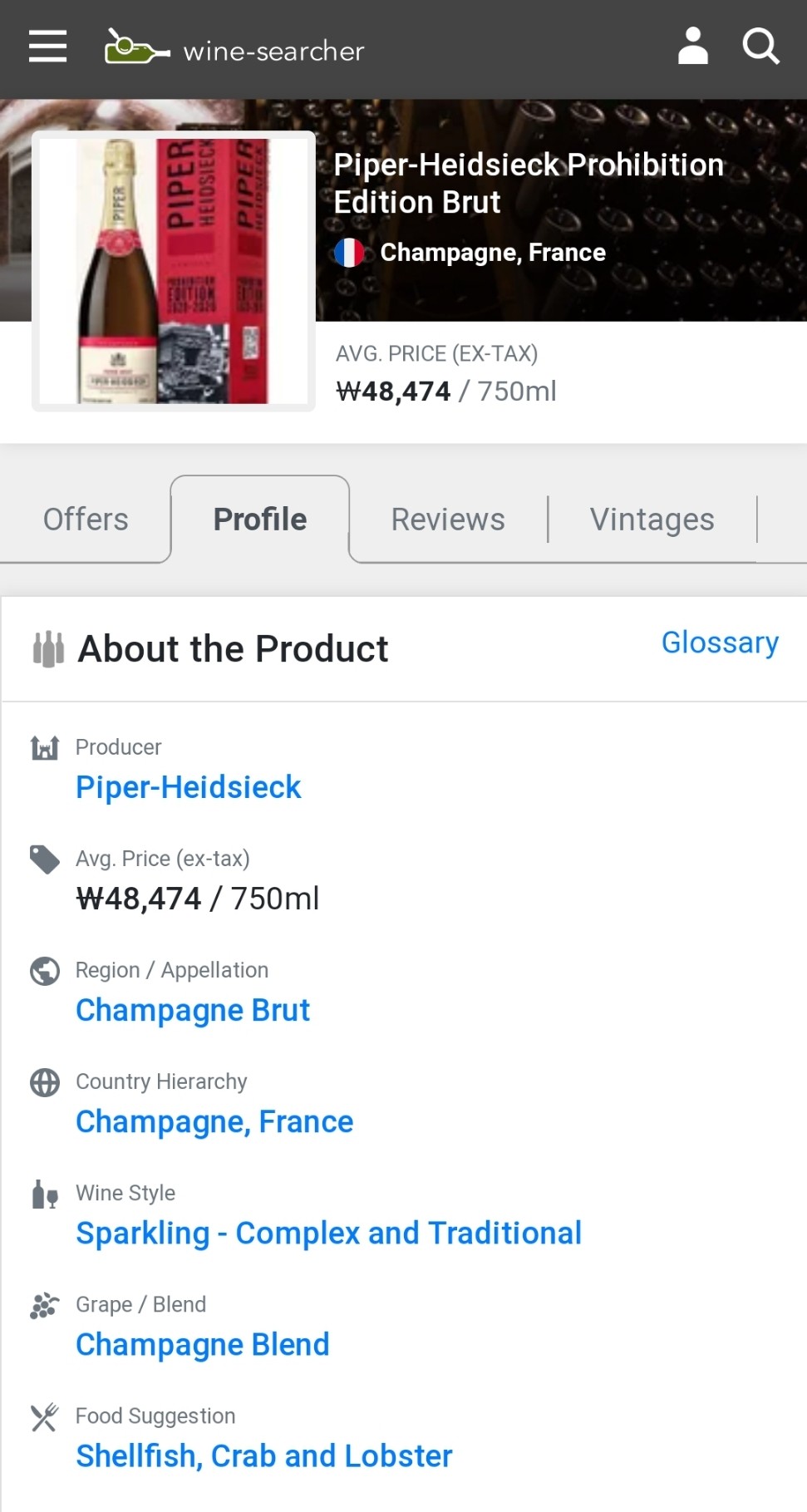807x1512 pixels.
Task: Follow the Champagne Brut appellation link
Action: coord(193,1010)
